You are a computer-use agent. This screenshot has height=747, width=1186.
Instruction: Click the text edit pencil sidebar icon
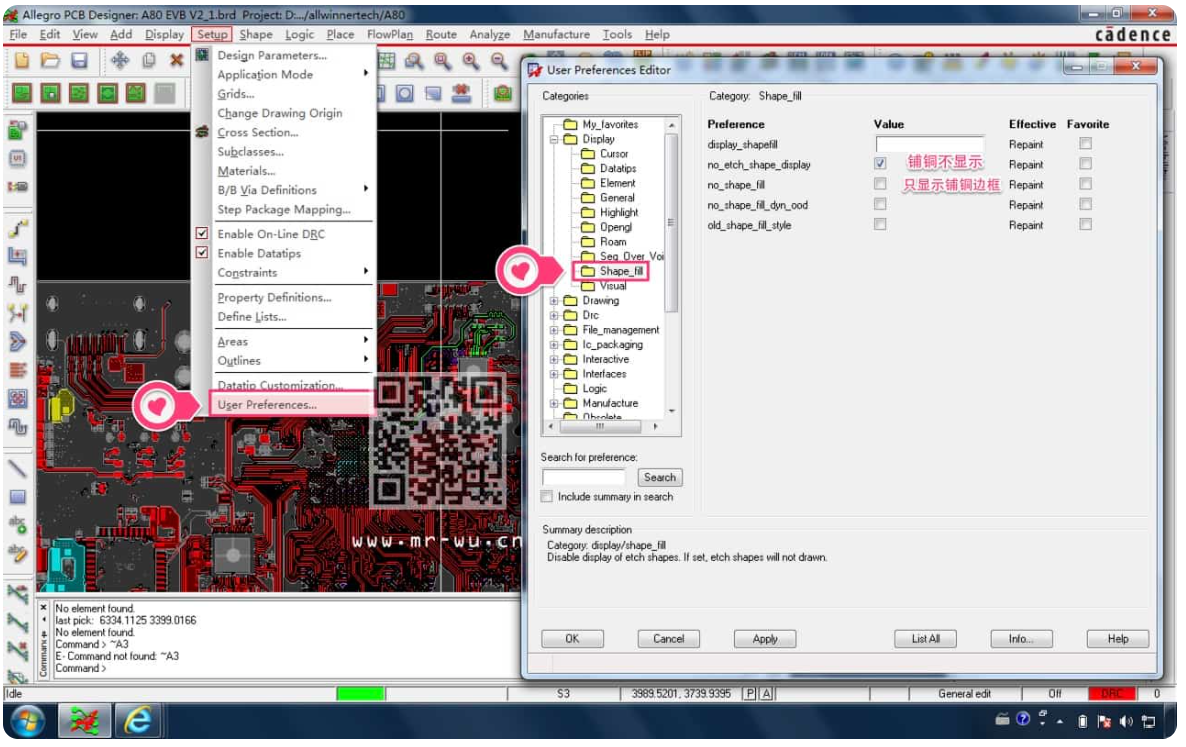17,553
